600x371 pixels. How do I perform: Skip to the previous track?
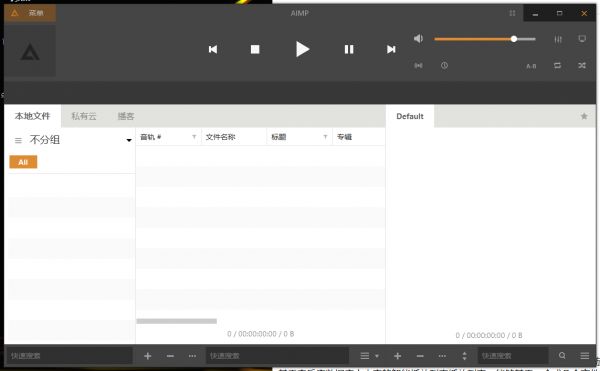click(x=213, y=49)
